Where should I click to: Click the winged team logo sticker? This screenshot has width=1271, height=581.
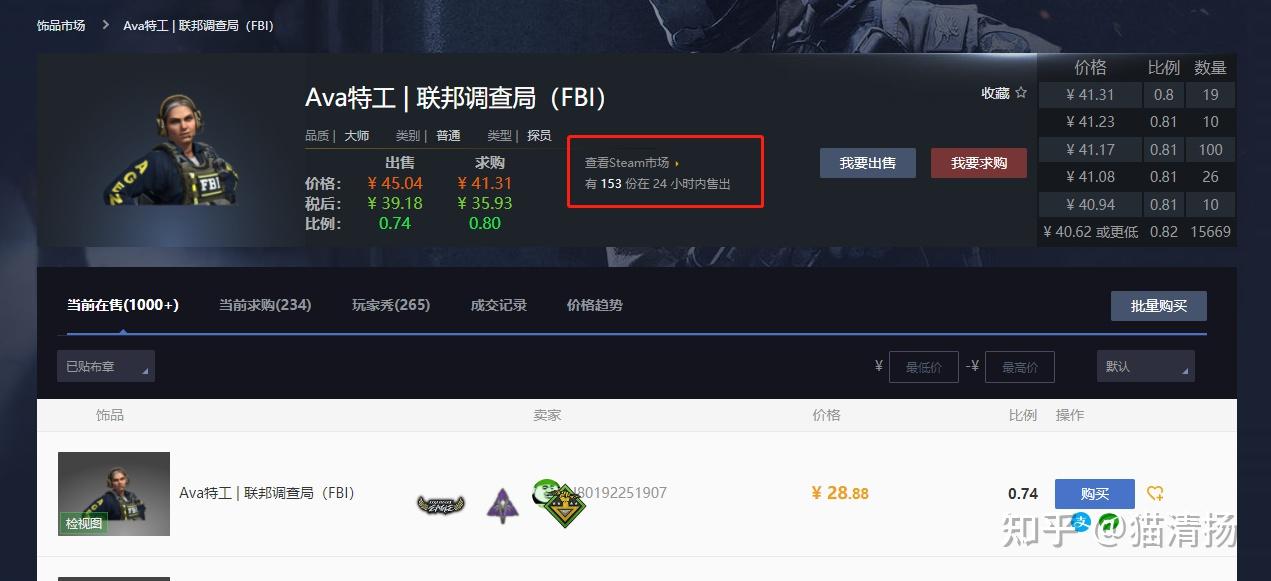[x=440, y=504]
